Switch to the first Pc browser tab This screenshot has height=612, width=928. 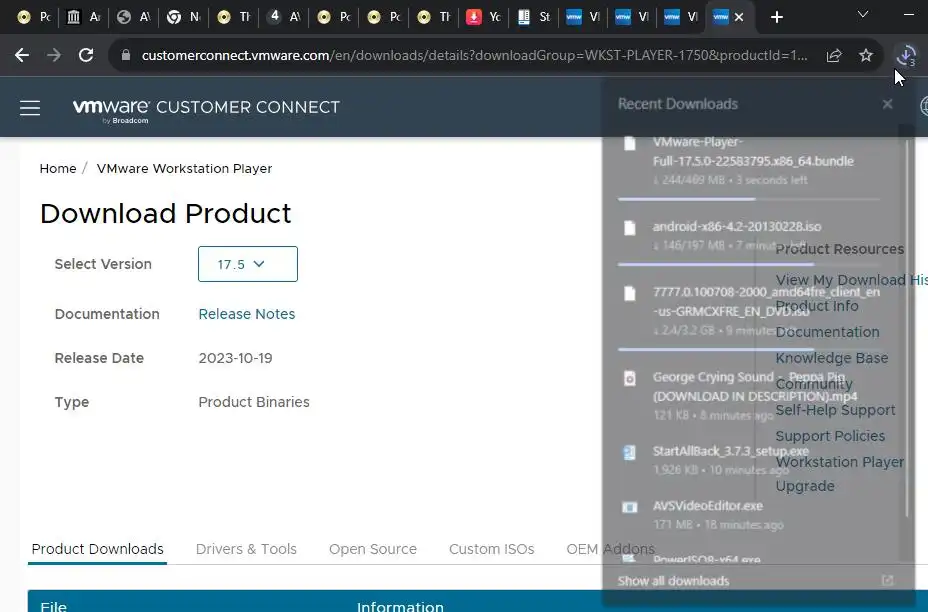tap(34, 17)
